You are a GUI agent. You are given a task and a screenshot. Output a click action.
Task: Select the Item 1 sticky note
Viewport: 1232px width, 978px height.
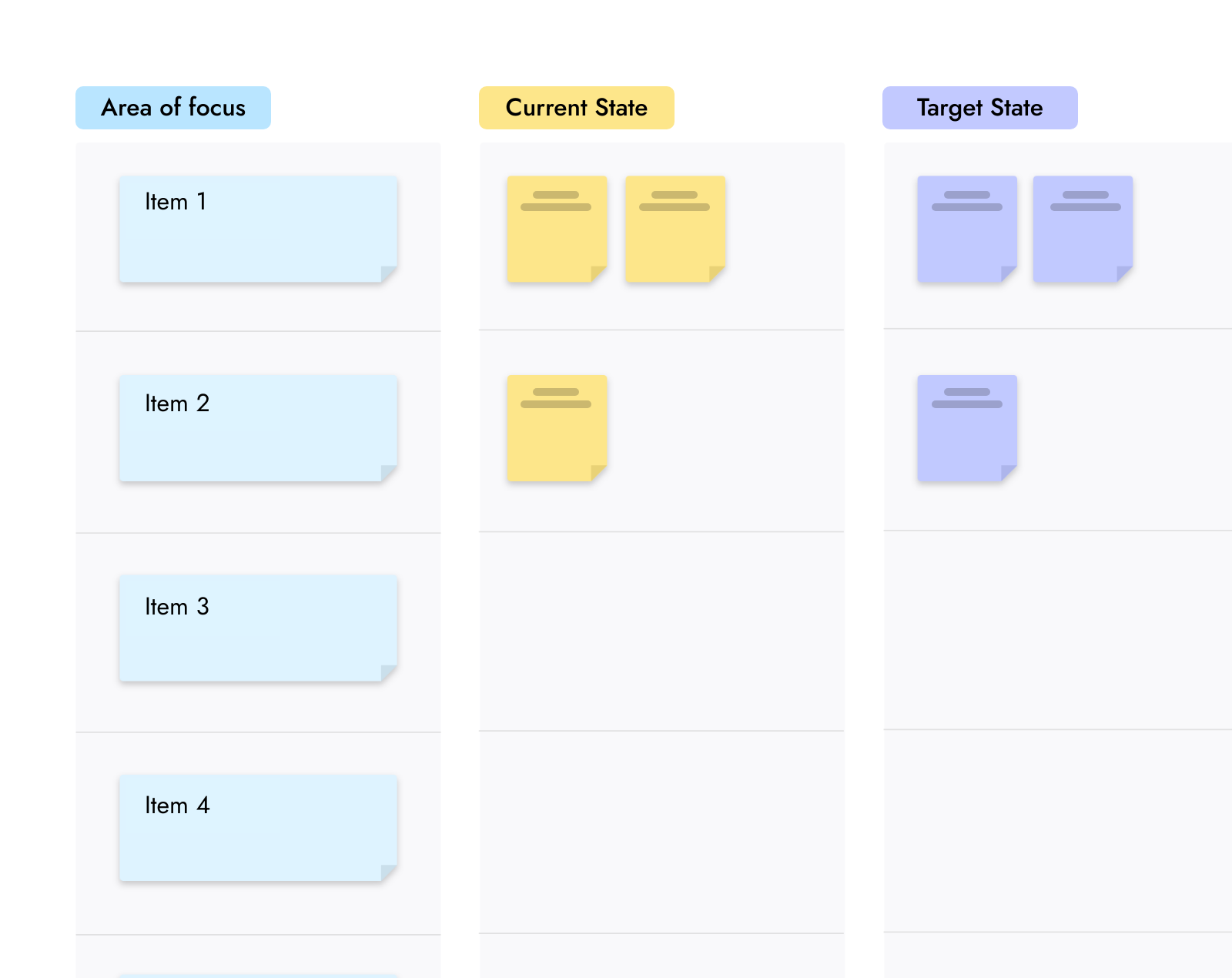pos(258,229)
